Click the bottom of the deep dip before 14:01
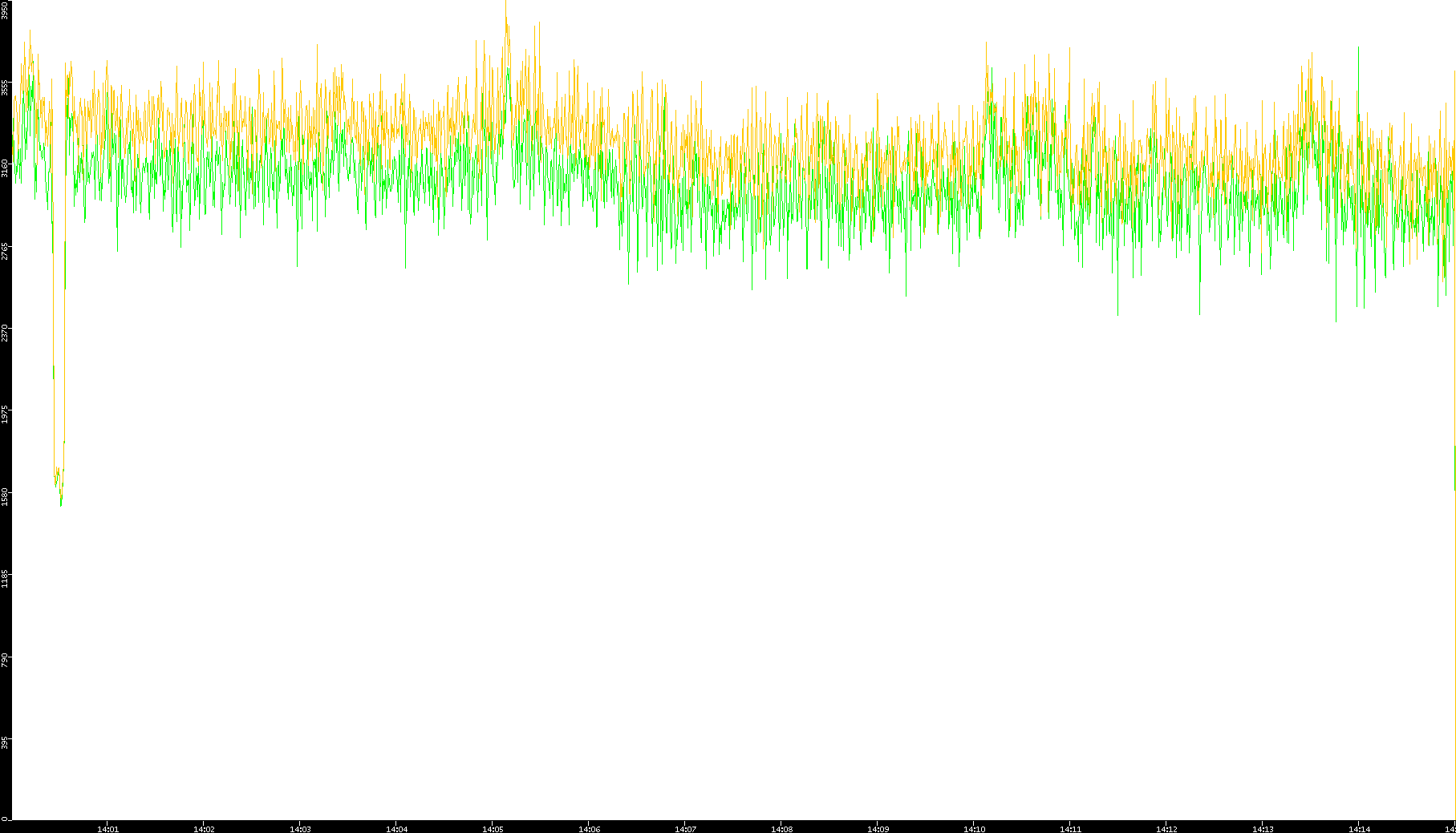This screenshot has height=833, width=1456. 60,502
